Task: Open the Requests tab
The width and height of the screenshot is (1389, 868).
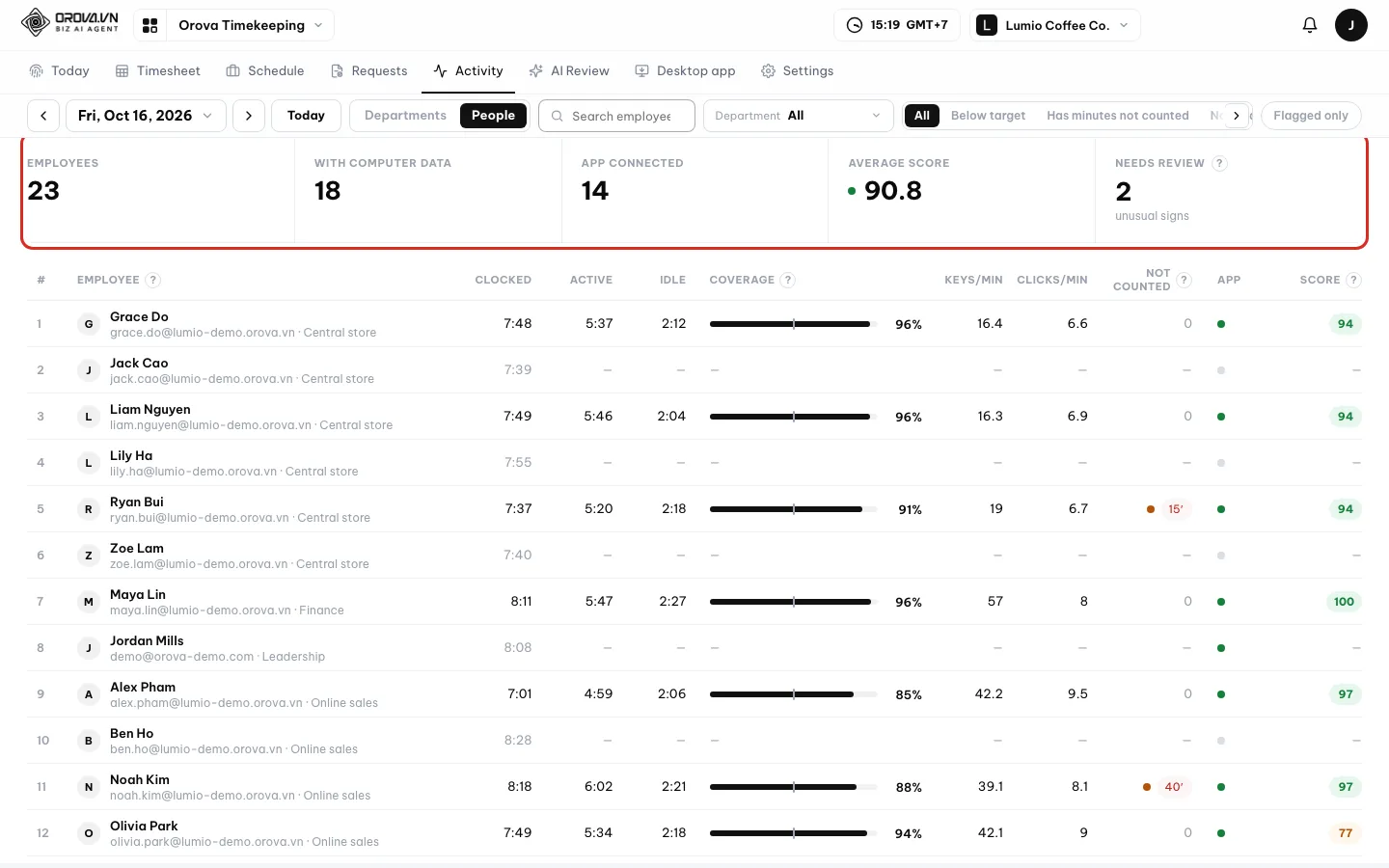Action: pyautogui.click(x=369, y=71)
